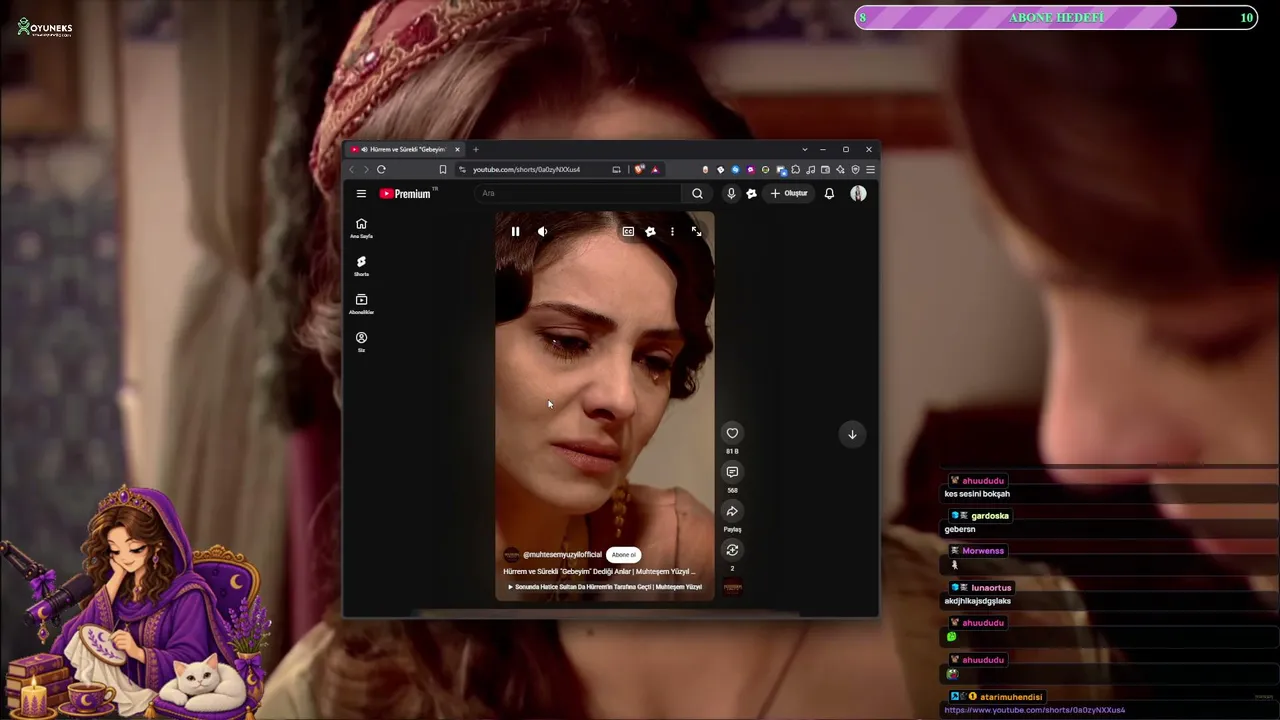Cast or pop out media from the address bar
The image size is (1280, 720).
pyautogui.click(x=616, y=170)
